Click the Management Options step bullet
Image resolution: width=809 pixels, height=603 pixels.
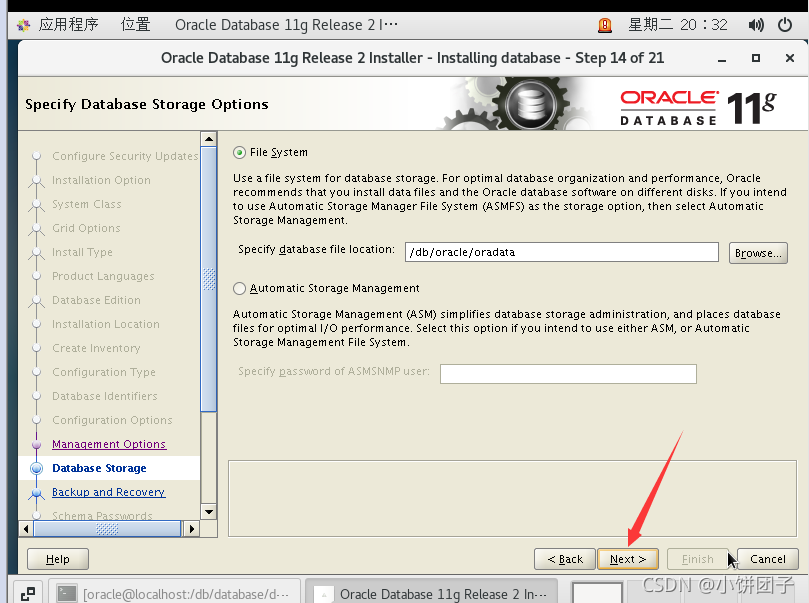click(x=37, y=444)
